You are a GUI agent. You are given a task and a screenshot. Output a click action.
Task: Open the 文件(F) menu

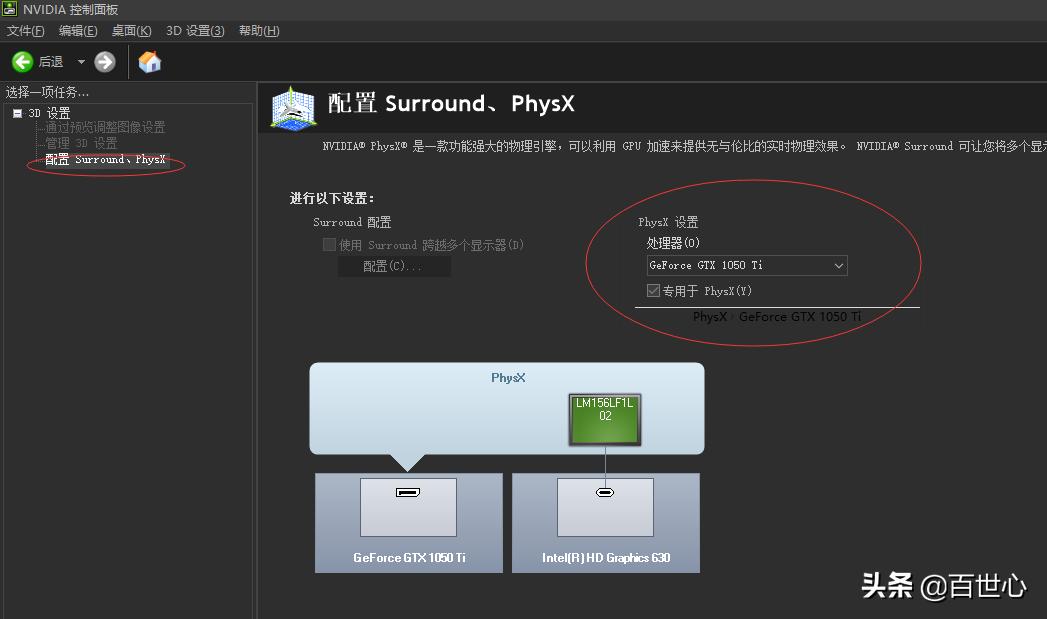[x=25, y=30]
